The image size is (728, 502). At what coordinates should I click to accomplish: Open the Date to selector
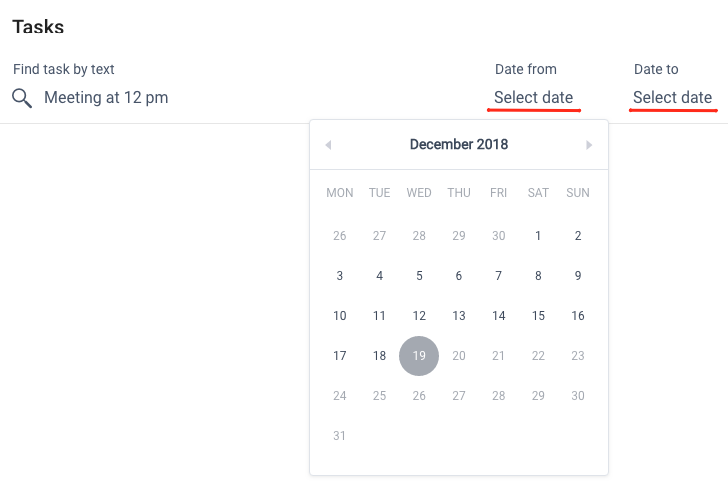coord(672,98)
